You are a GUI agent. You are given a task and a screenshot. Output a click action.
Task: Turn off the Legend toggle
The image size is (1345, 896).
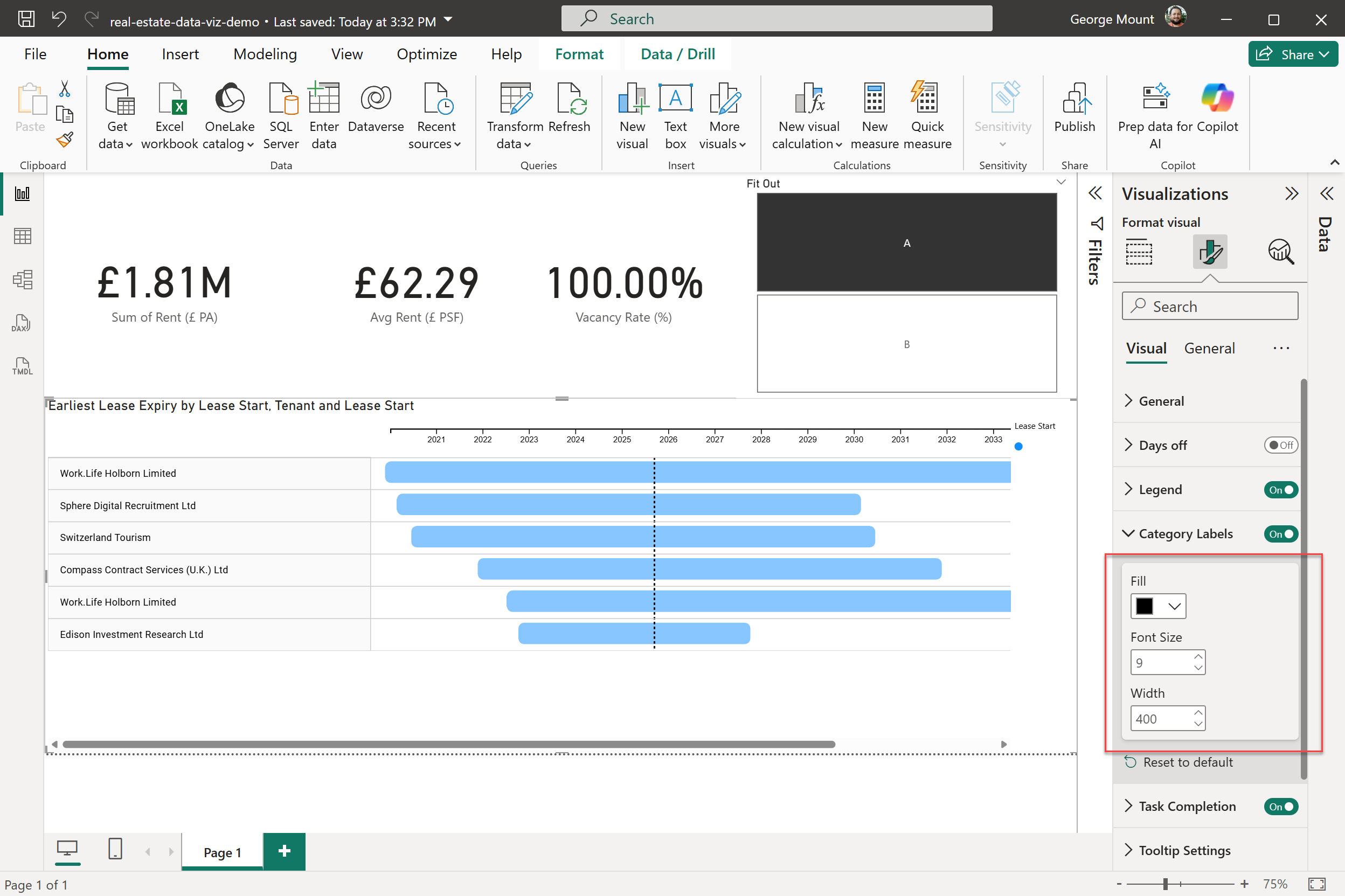click(1280, 490)
